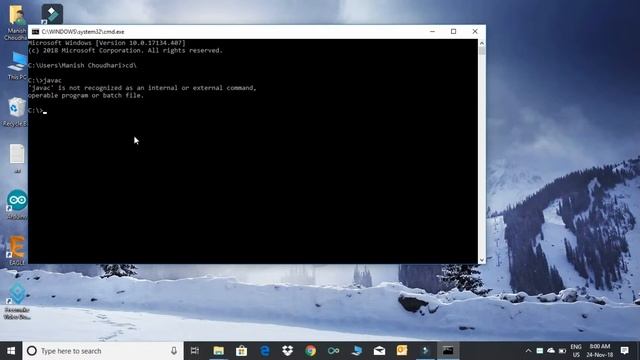640x360 pixels.
Task: Open File Explorer from the taskbar
Action: click(218, 351)
